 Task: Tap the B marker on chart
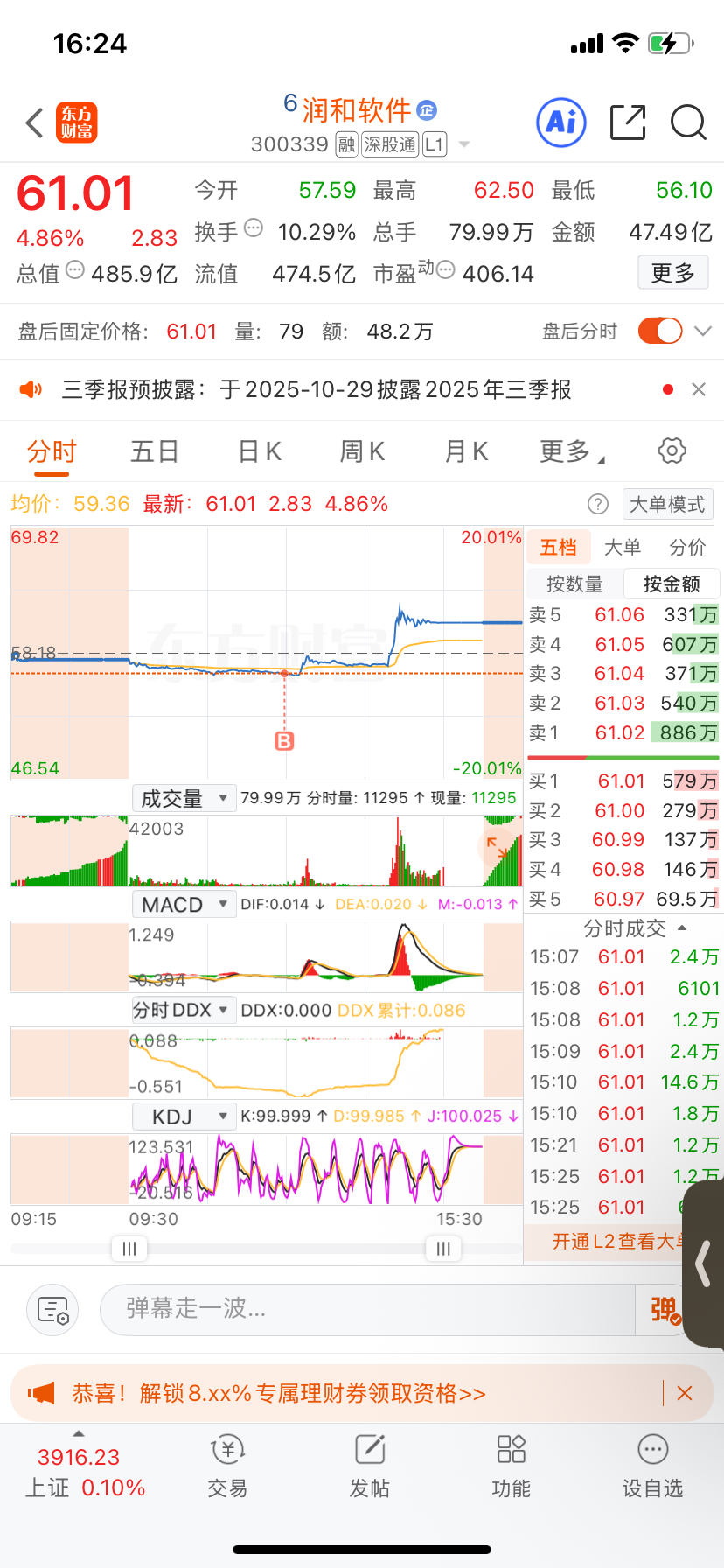[x=284, y=741]
